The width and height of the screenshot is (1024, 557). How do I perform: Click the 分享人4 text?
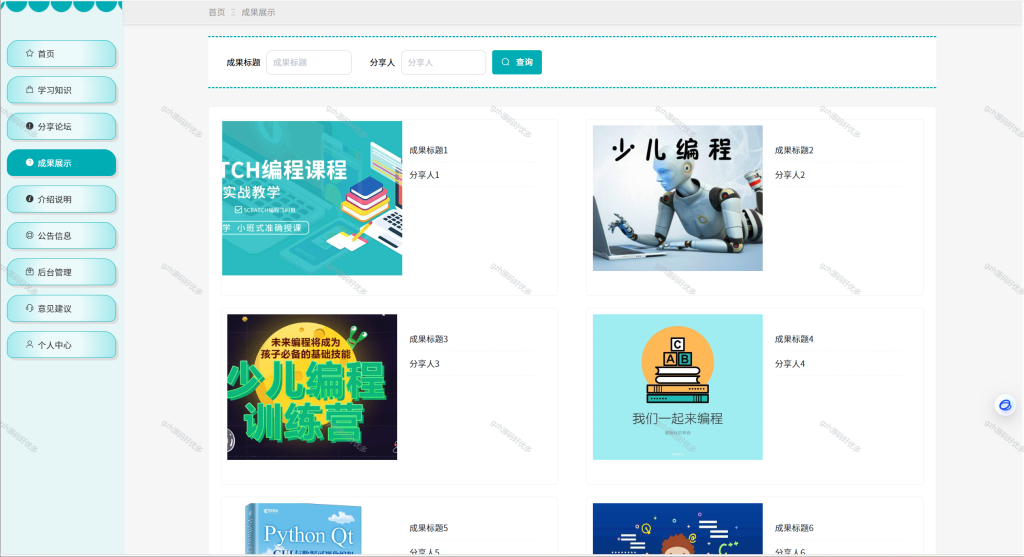pyautogui.click(x=790, y=364)
